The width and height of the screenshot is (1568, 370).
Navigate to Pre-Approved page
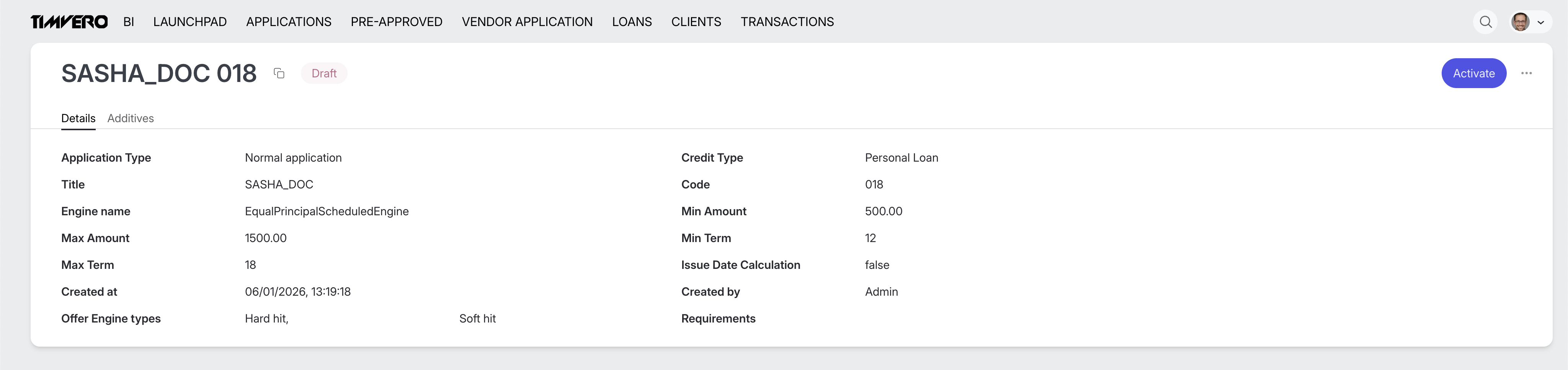point(396,22)
